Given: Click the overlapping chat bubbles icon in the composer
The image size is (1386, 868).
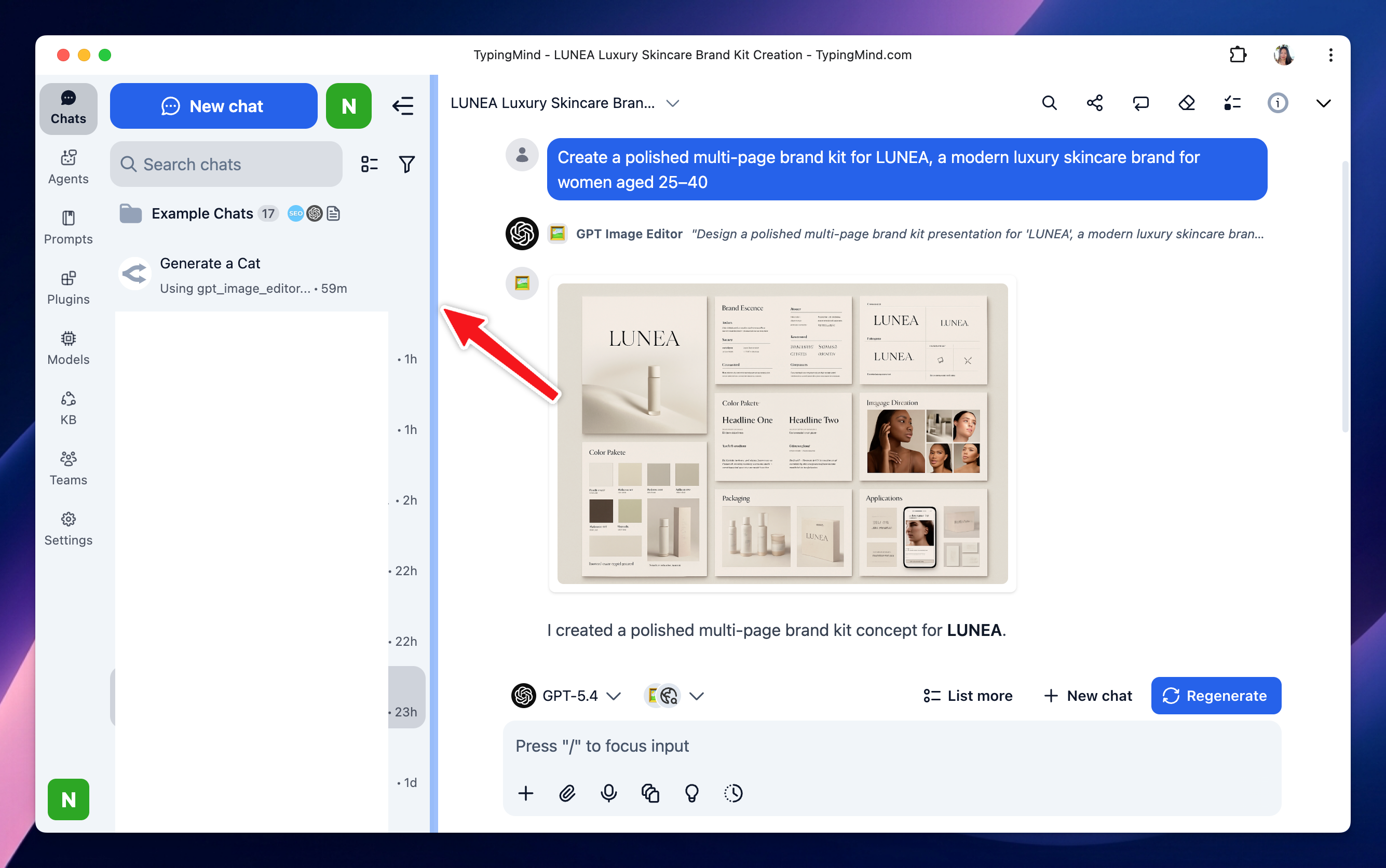Looking at the screenshot, I should coord(650,793).
